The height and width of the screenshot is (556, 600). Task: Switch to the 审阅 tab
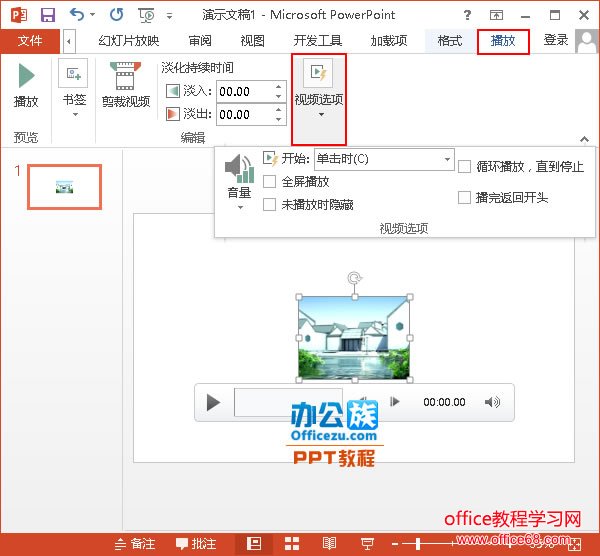point(200,41)
